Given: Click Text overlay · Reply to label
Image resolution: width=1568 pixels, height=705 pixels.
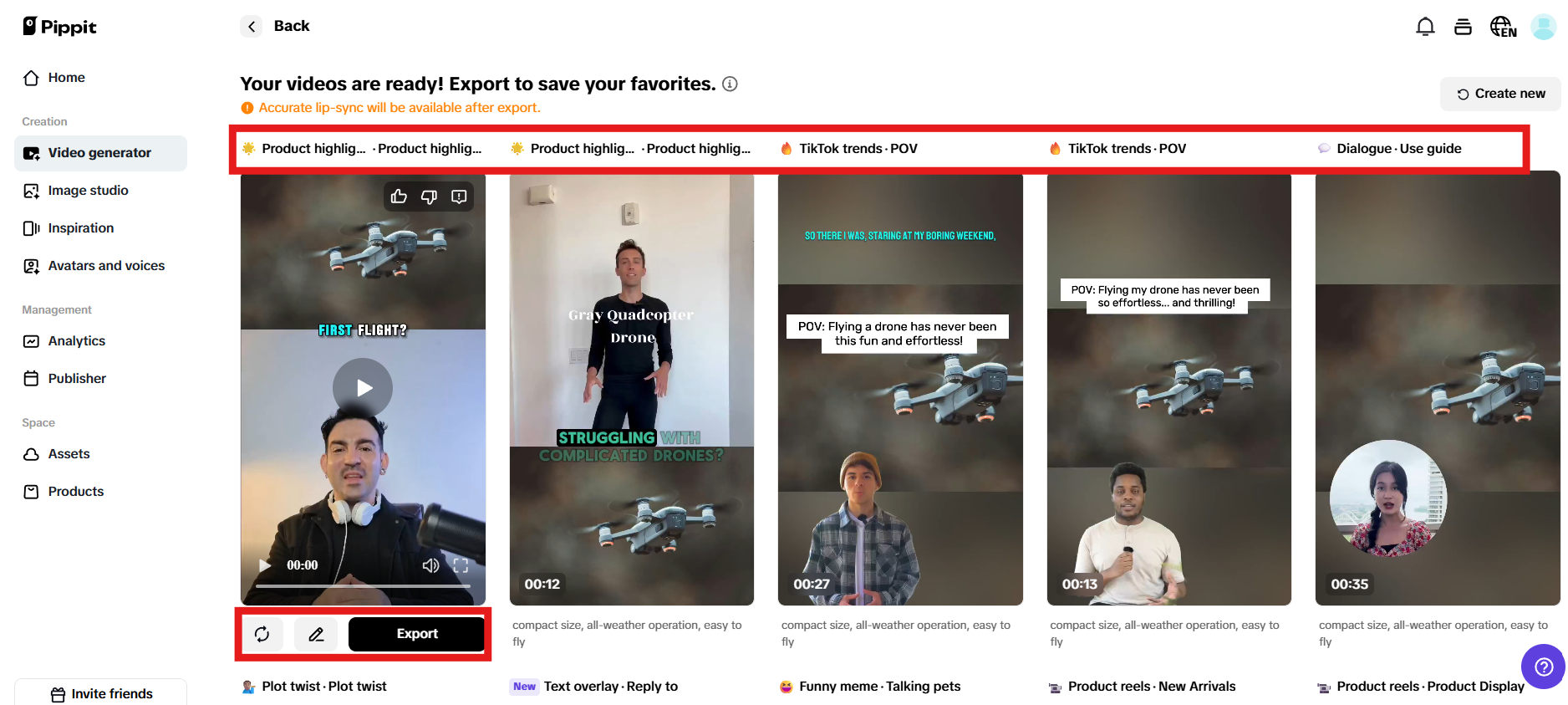Looking at the screenshot, I should click(x=611, y=687).
